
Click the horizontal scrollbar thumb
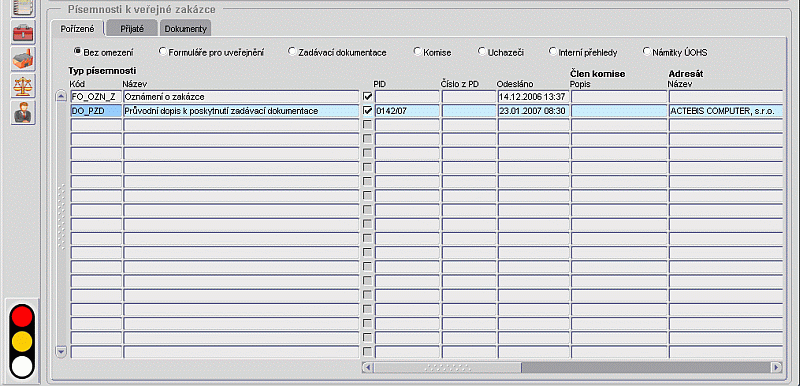pos(447,367)
